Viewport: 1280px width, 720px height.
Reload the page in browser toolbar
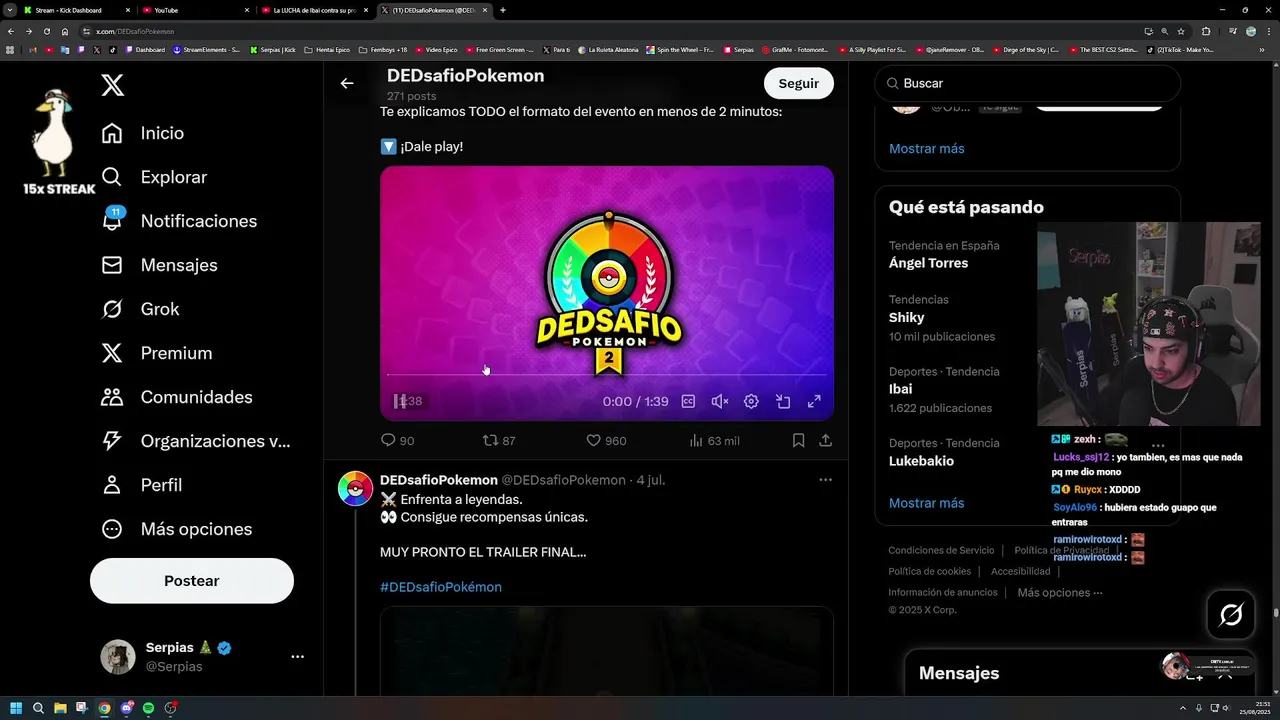[x=47, y=31]
